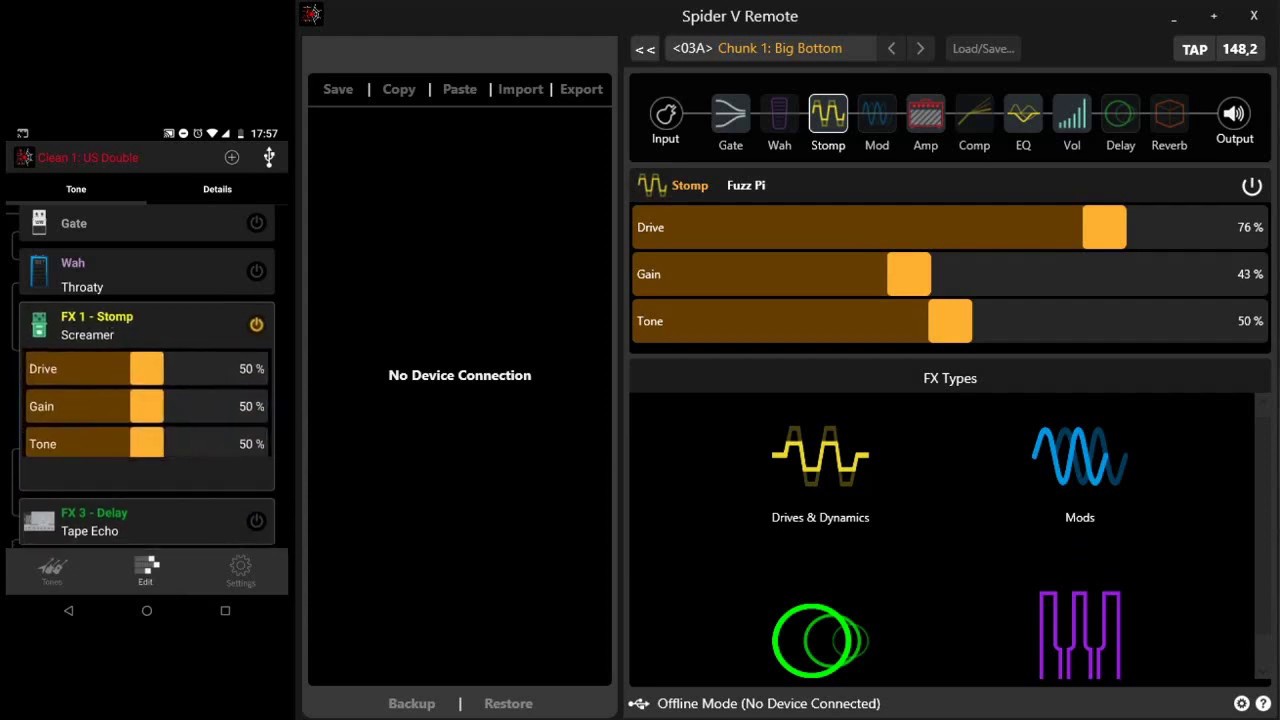This screenshot has width=1280, height=720.
Task: Open settings gear in status bar
Action: (x=1241, y=704)
